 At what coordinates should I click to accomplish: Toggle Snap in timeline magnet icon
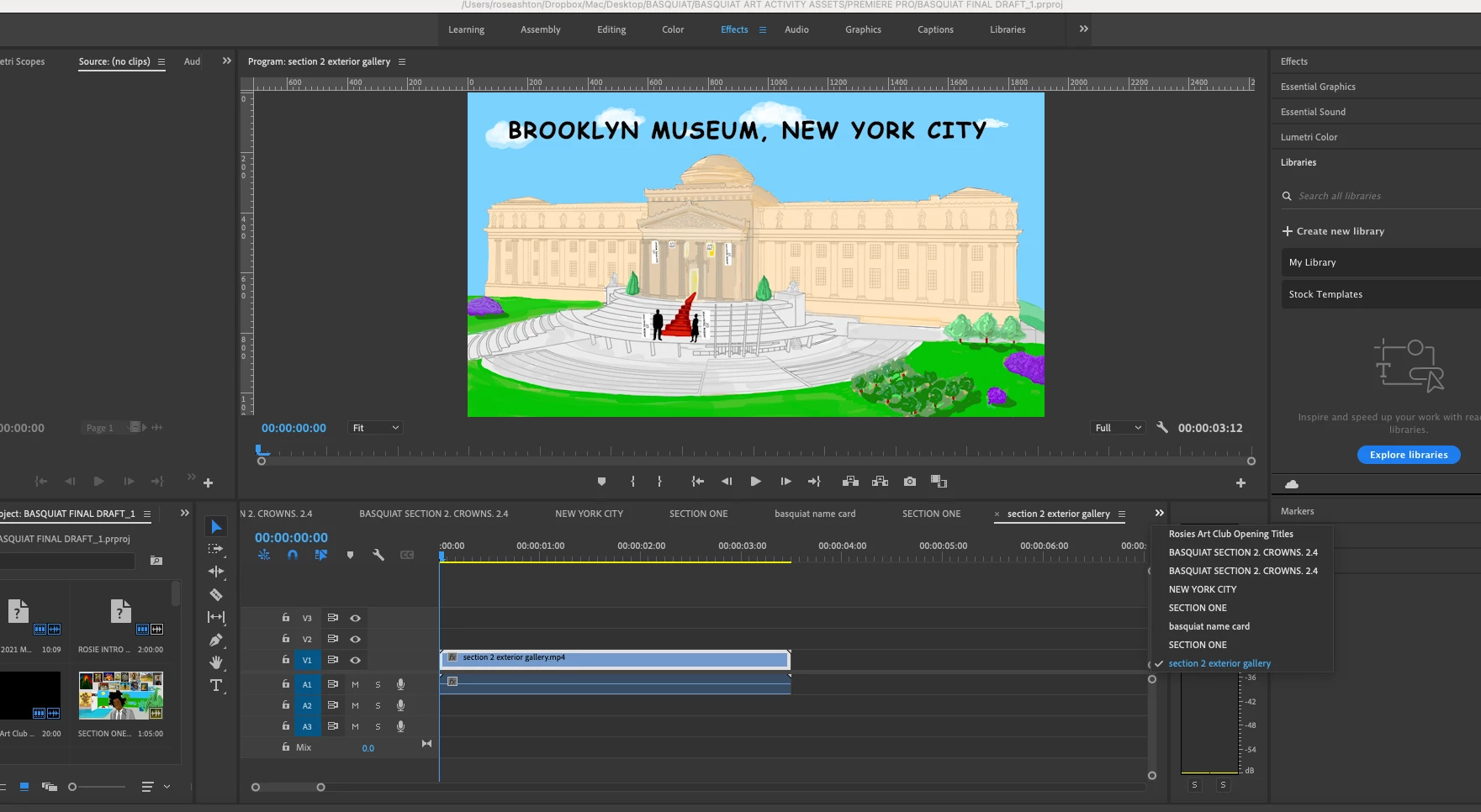tap(293, 555)
